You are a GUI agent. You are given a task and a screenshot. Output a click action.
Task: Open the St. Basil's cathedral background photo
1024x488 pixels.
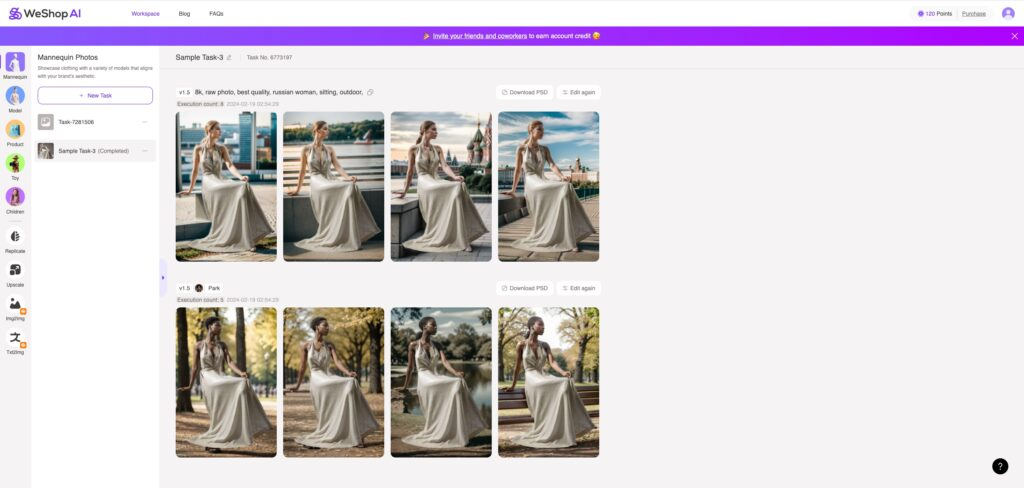click(441, 186)
